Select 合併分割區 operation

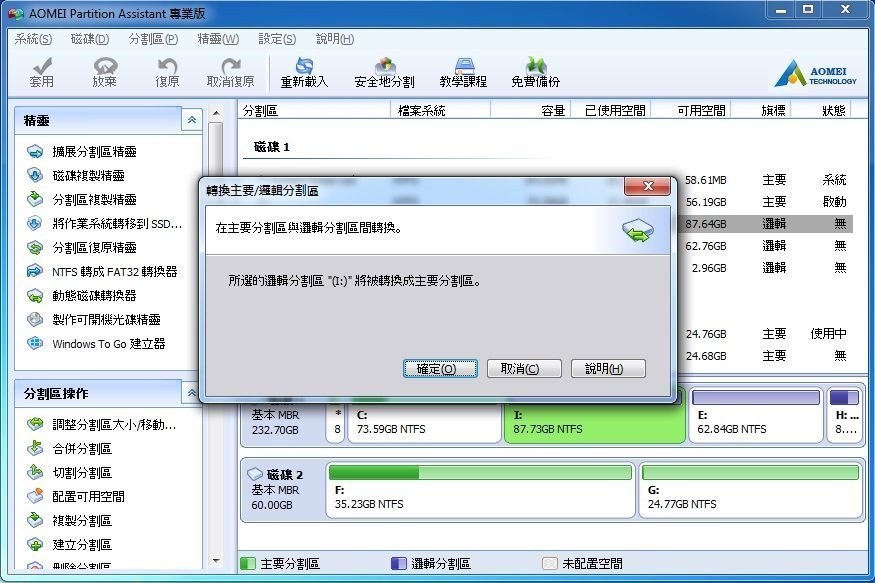(x=69, y=449)
